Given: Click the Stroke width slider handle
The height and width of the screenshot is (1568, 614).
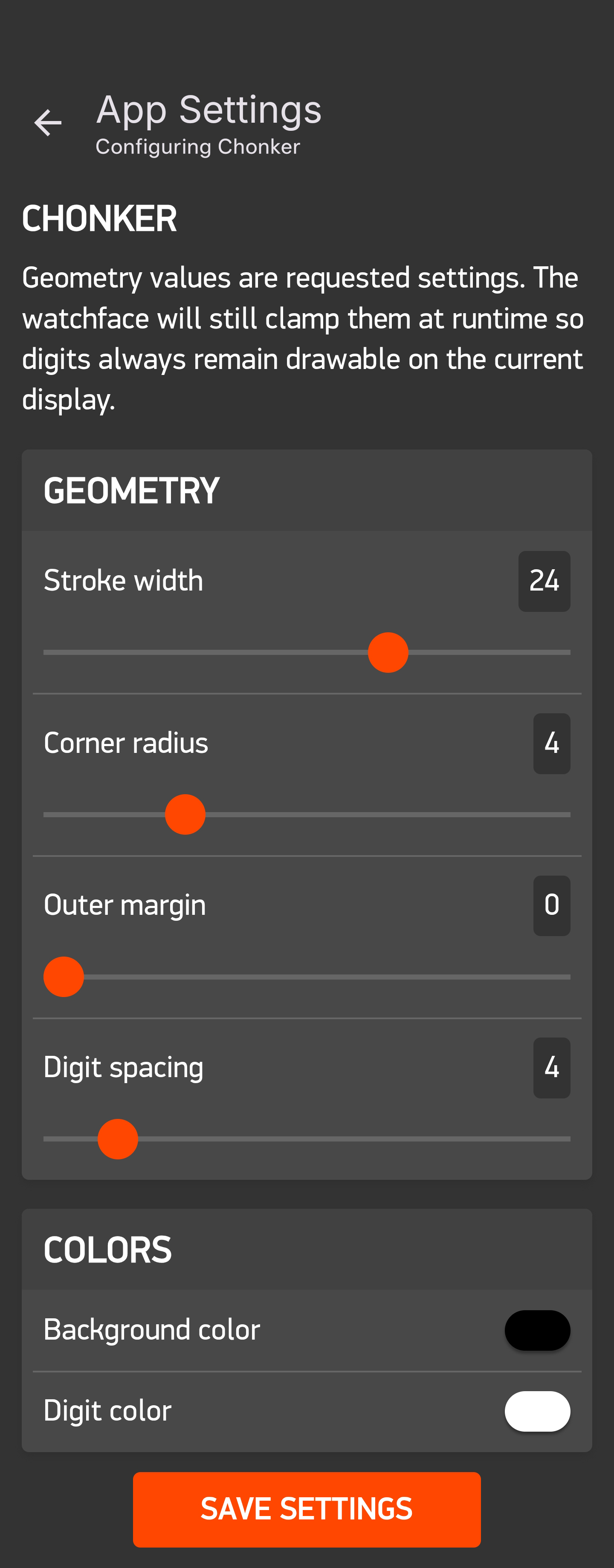Looking at the screenshot, I should click(388, 652).
